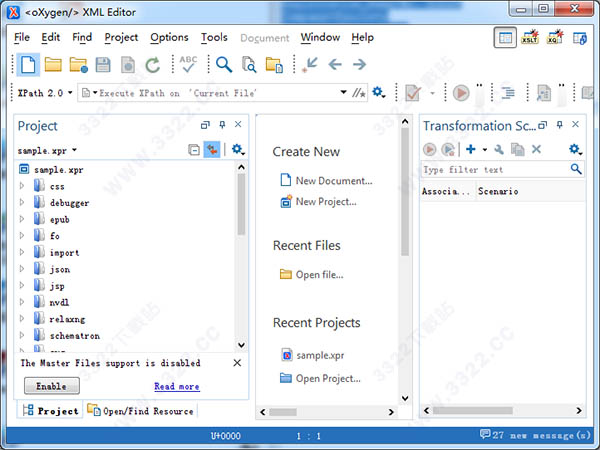Click the green Reload icon

click(153, 65)
